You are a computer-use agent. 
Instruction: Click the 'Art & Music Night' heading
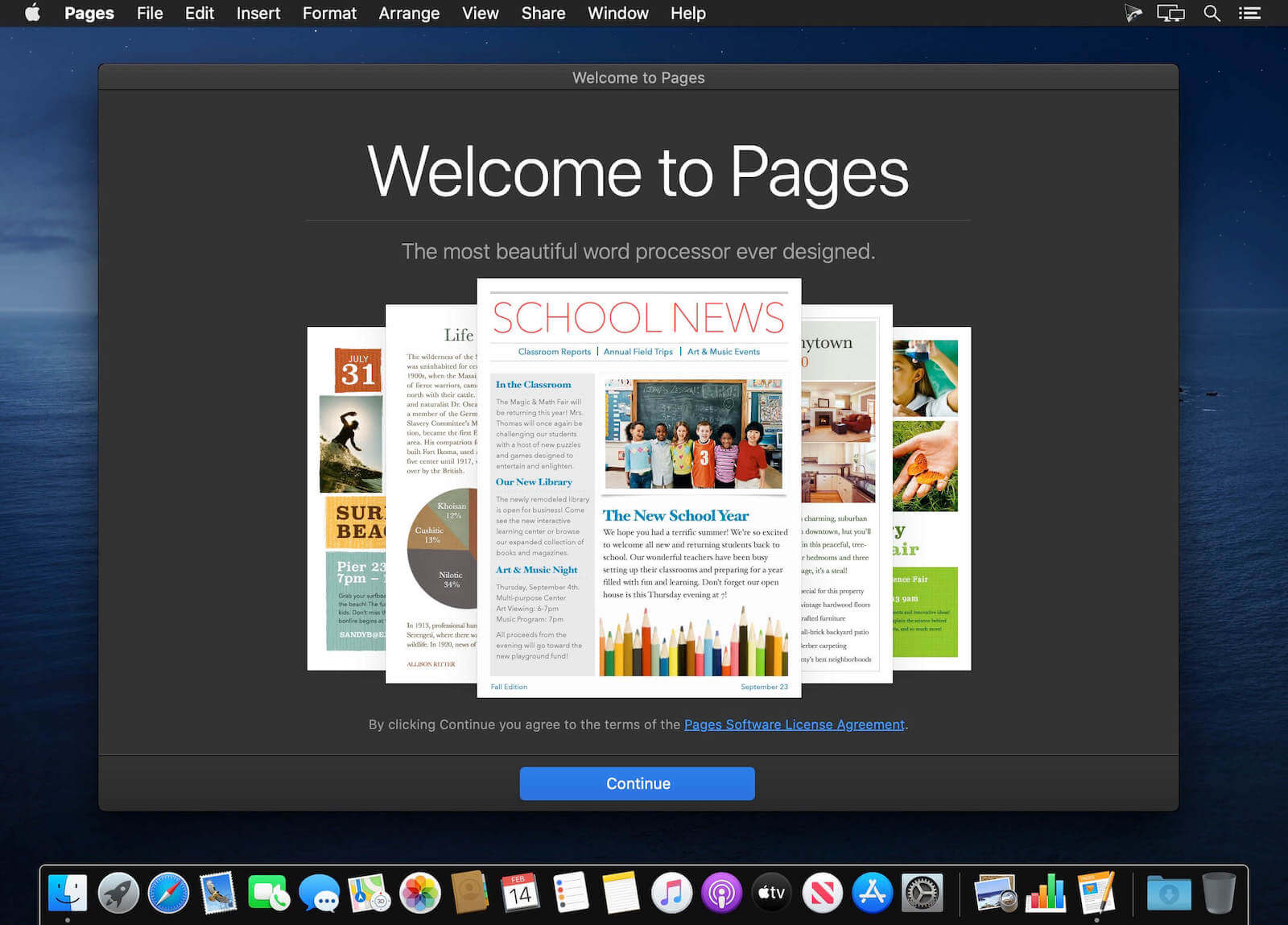(x=536, y=570)
